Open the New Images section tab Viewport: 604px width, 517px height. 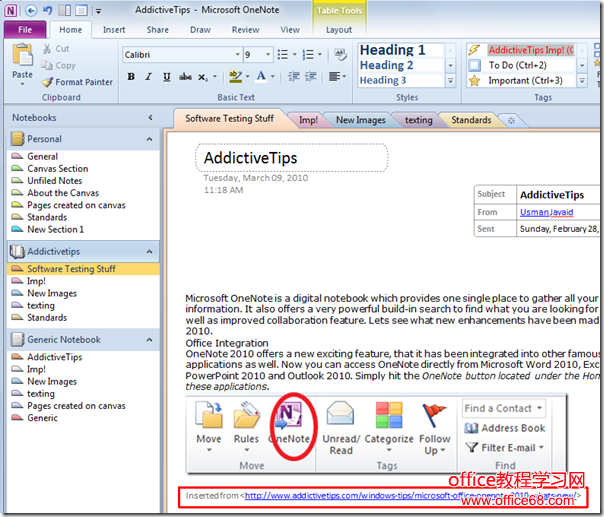(361, 120)
